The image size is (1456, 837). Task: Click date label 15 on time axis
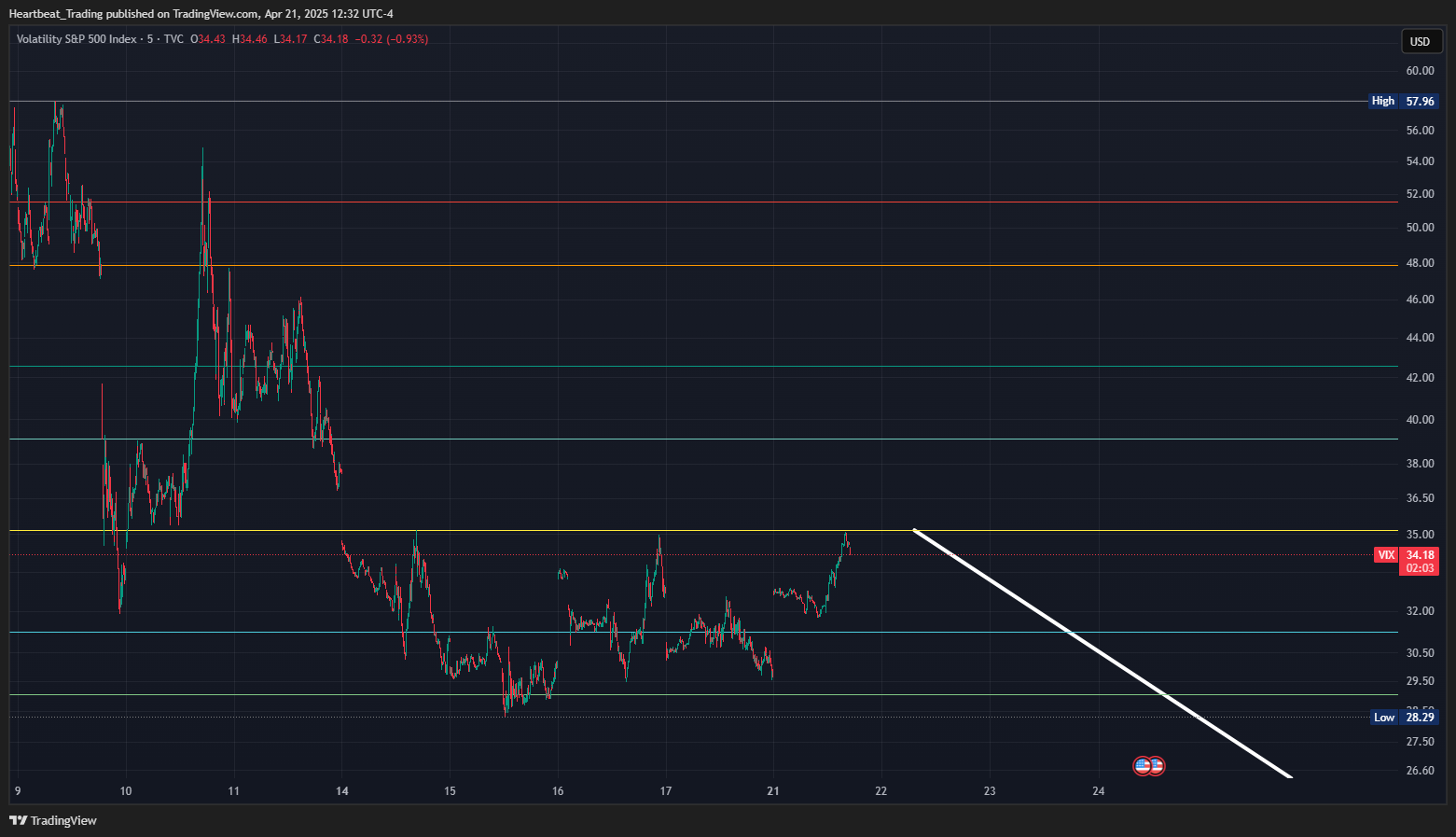[451, 791]
